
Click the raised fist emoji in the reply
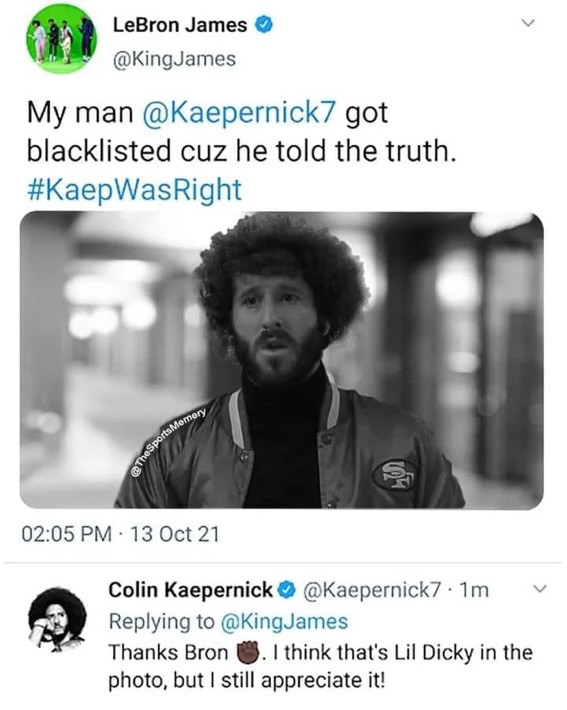point(248,652)
